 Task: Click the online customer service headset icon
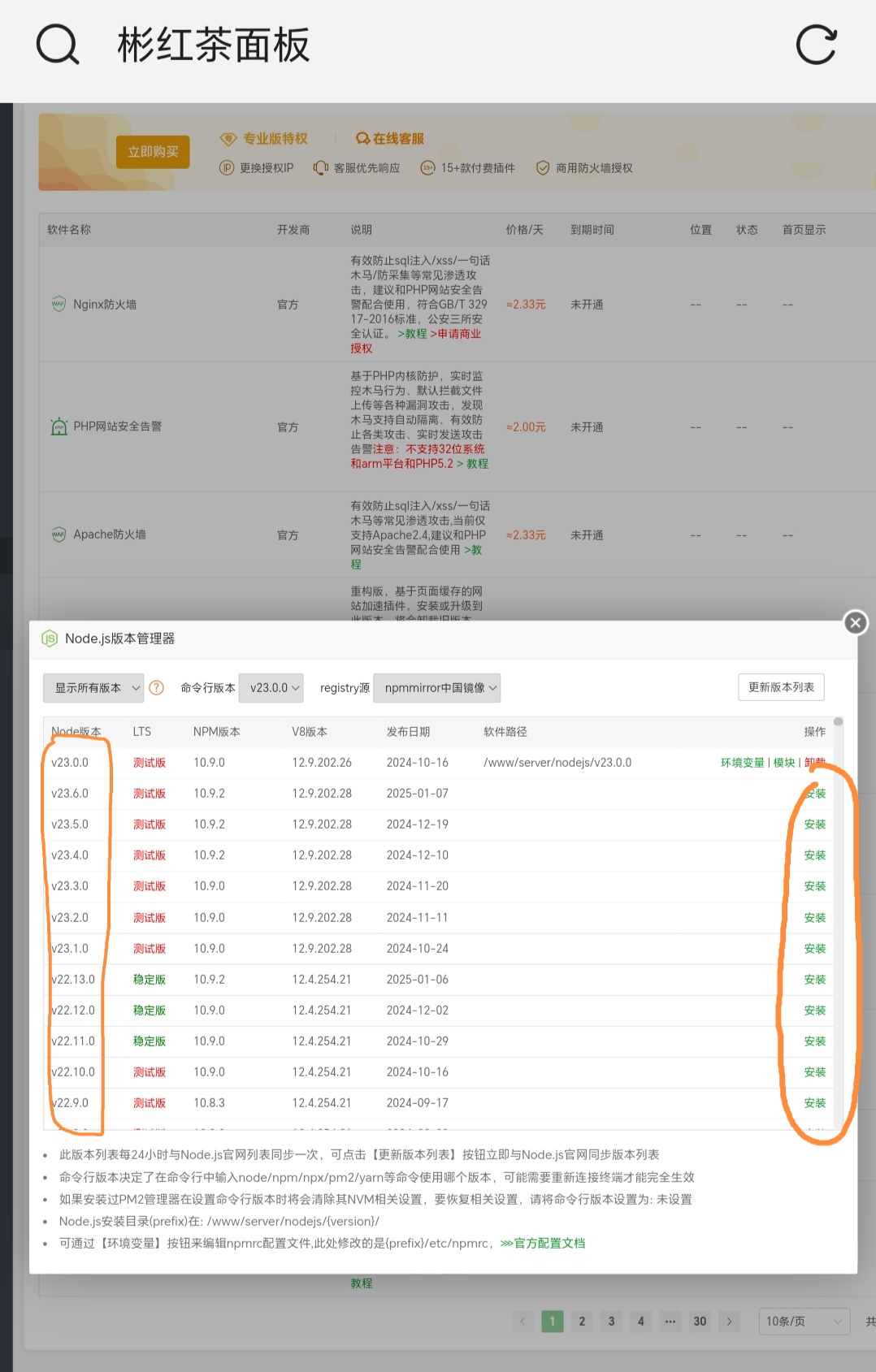(x=362, y=139)
